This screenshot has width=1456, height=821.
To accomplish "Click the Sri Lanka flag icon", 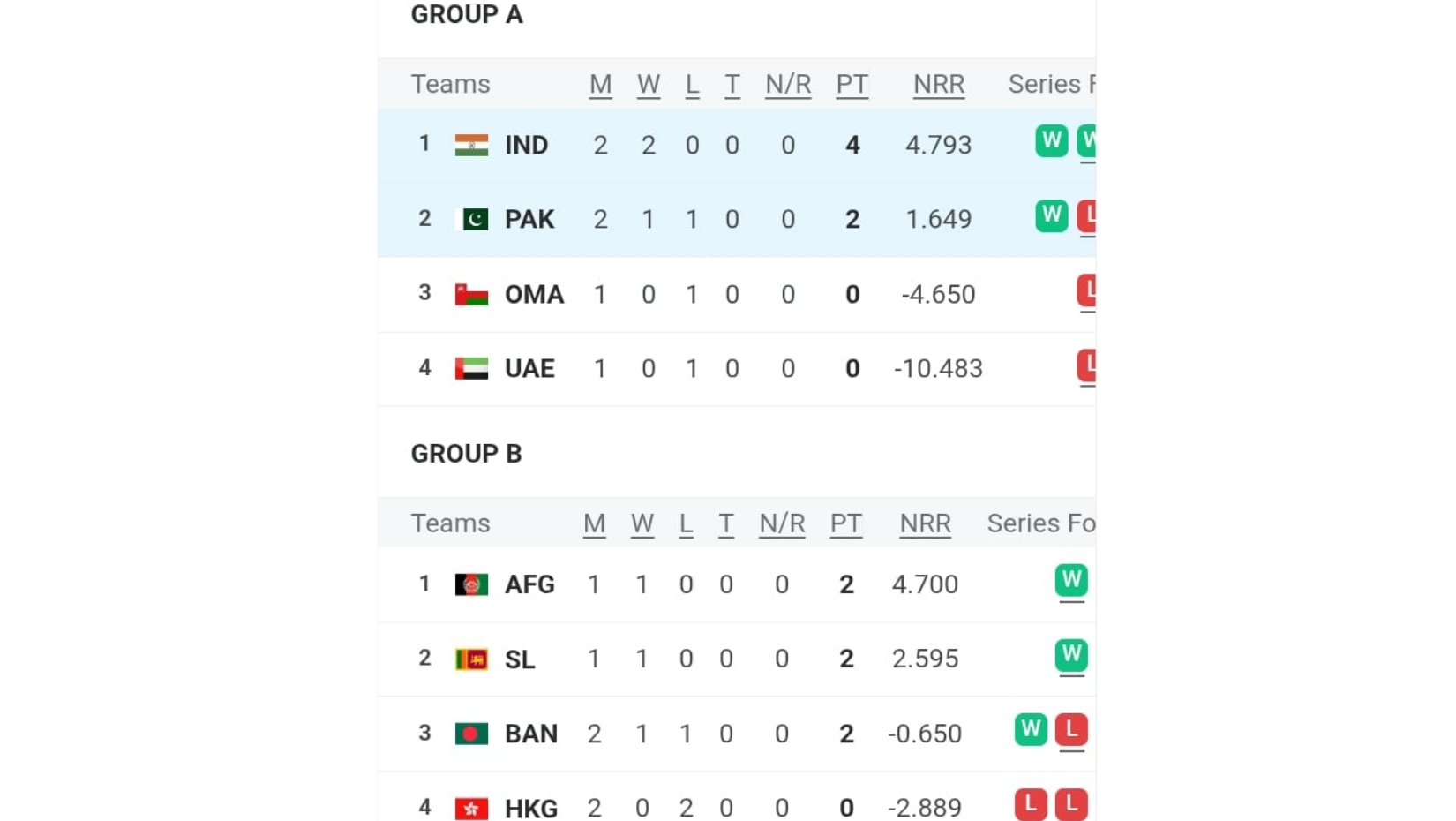I will [471, 659].
